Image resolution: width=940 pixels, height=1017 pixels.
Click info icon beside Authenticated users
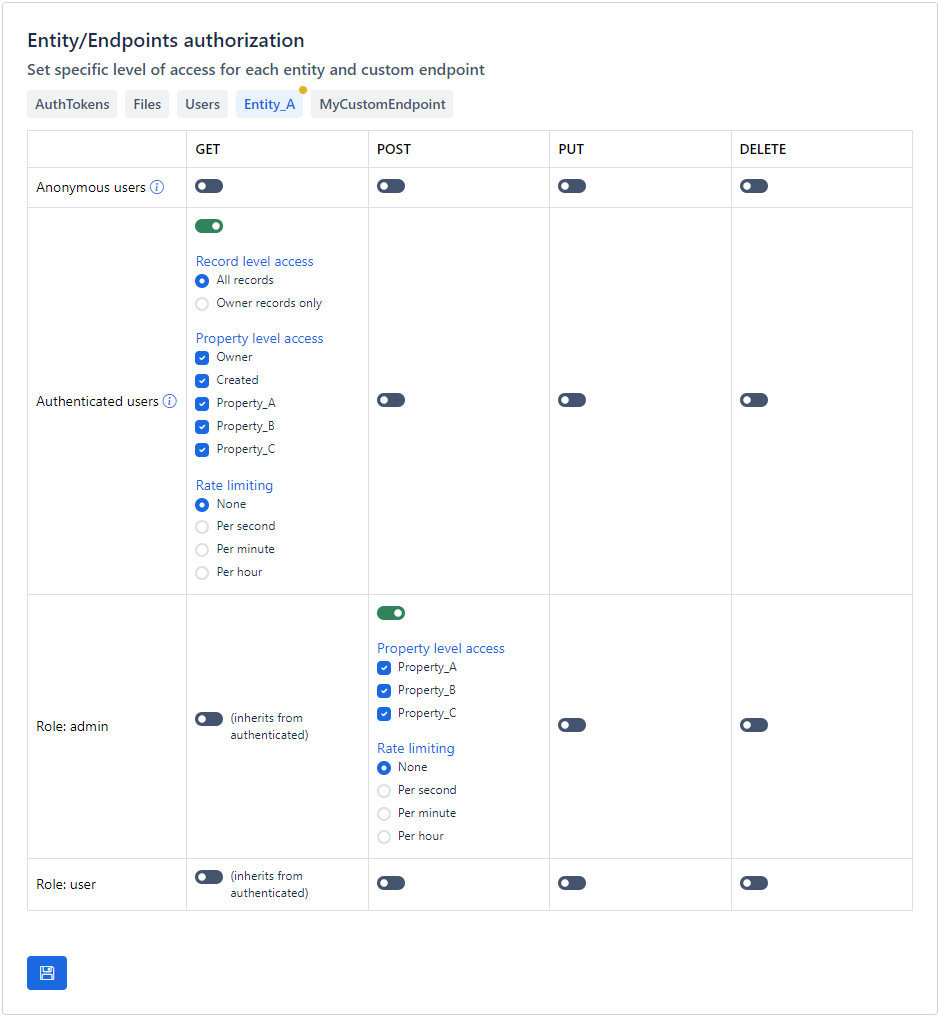(x=170, y=401)
